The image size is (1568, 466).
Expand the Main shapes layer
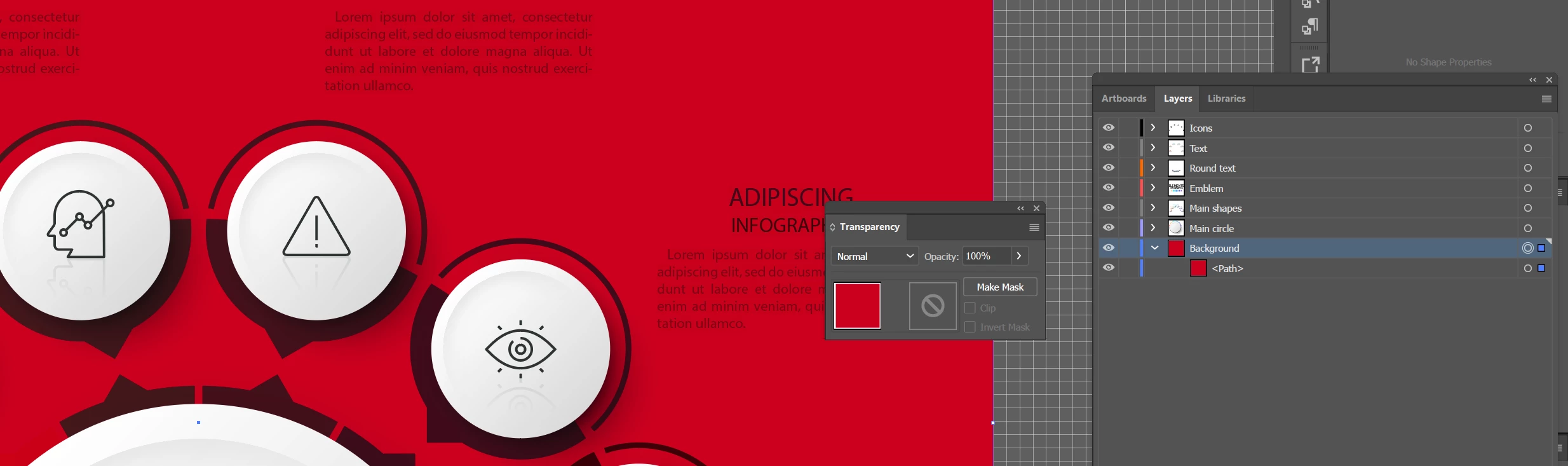point(1153,208)
